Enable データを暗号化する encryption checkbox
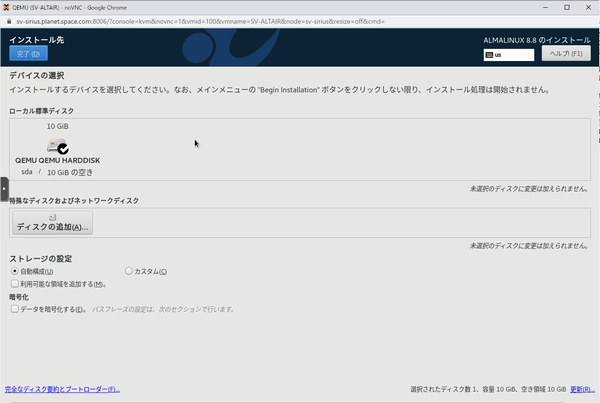Screen dimensions: 600x403 (x=15, y=309)
